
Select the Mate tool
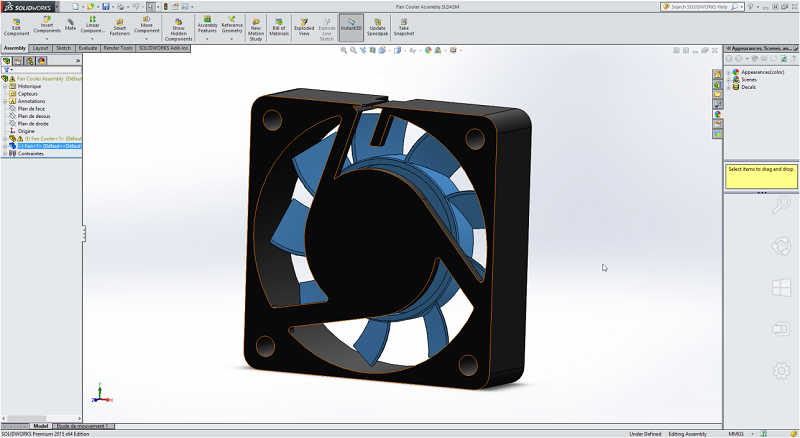(70, 24)
